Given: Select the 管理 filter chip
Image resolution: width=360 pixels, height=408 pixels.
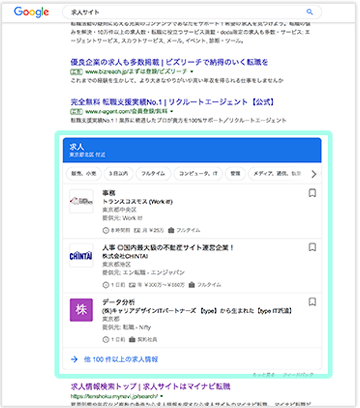Looking at the screenshot, I should pos(235,174).
